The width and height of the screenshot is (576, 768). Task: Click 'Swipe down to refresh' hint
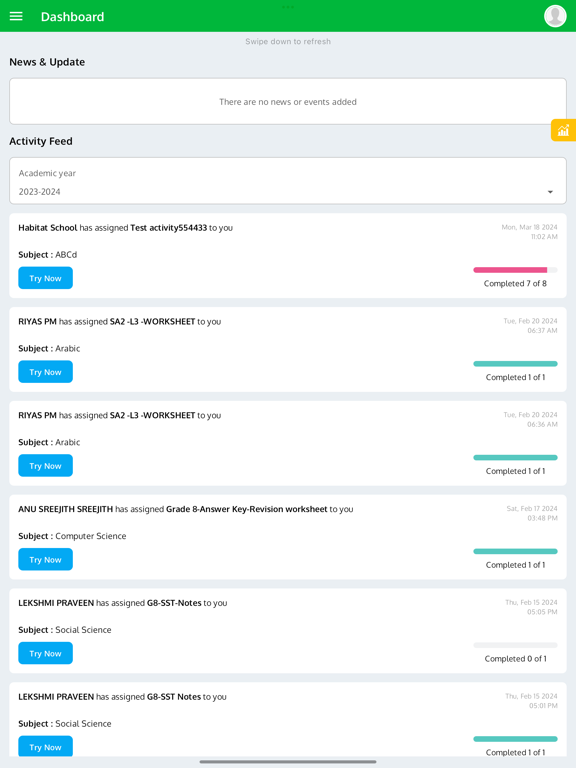288,42
